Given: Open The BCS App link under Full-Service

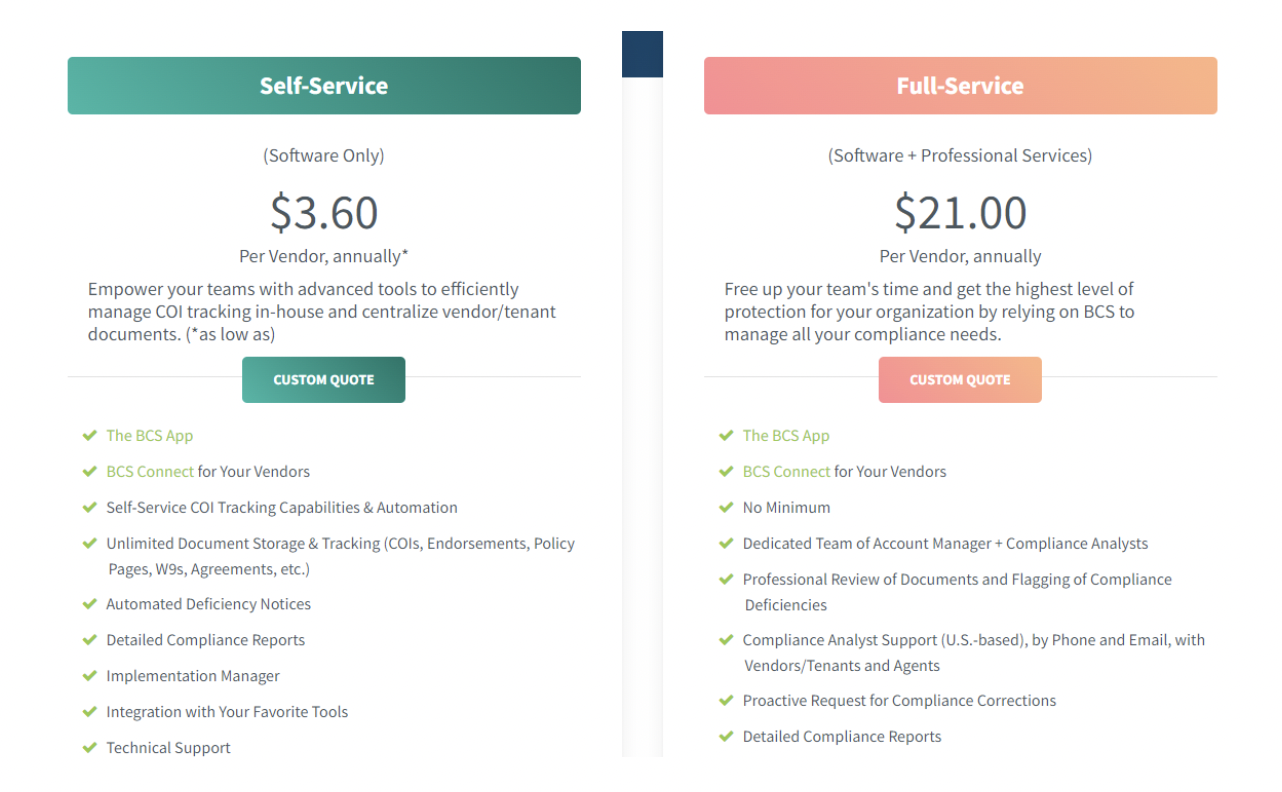Looking at the screenshot, I should click(x=786, y=436).
